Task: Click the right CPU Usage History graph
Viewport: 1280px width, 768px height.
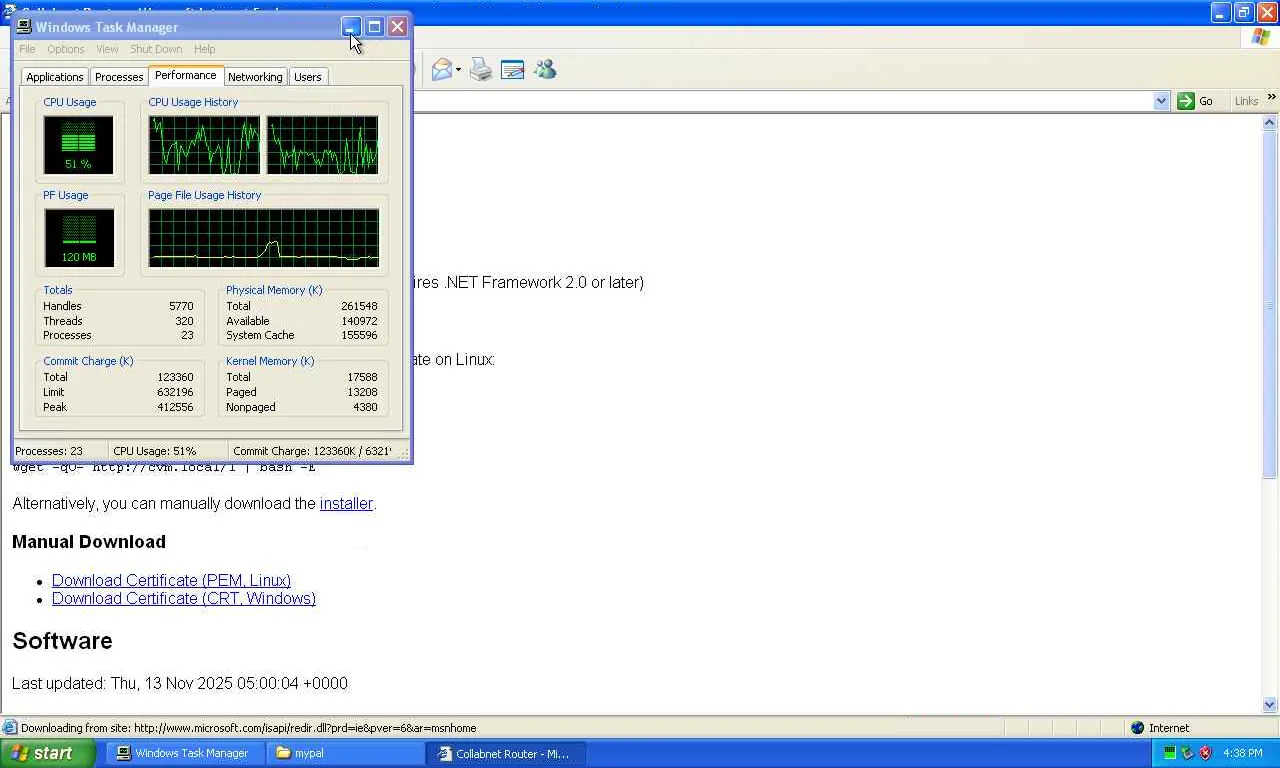Action: pos(322,145)
